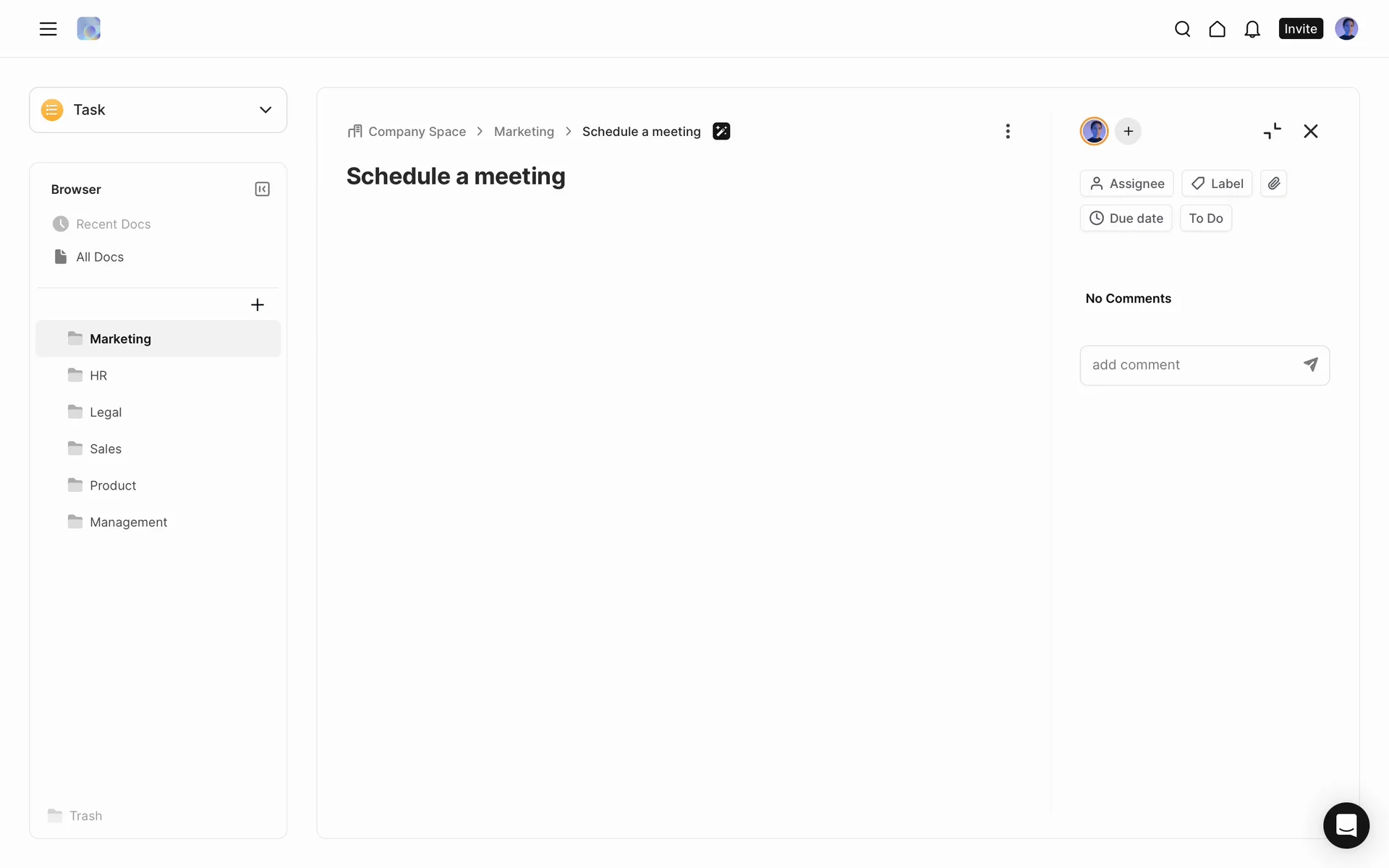Open the three-dot task options menu
This screenshot has height=868, width=1389.
[1007, 132]
